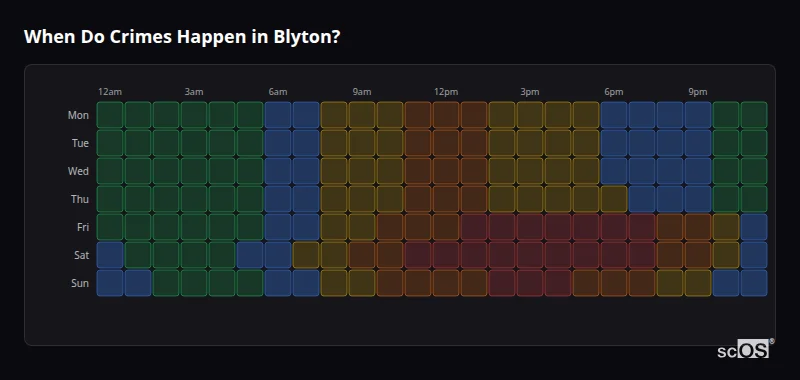Click the Wed 3am green cell
This screenshot has height=380, width=800.
194,171
